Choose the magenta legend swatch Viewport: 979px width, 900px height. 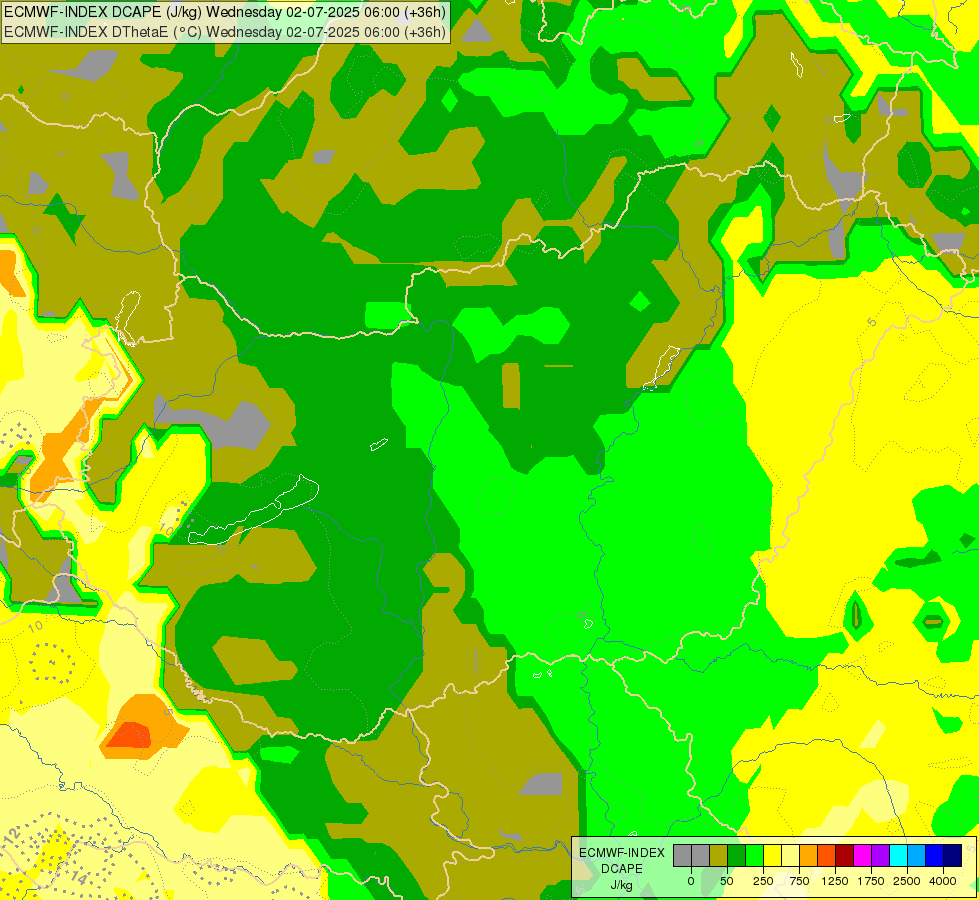click(x=862, y=855)
